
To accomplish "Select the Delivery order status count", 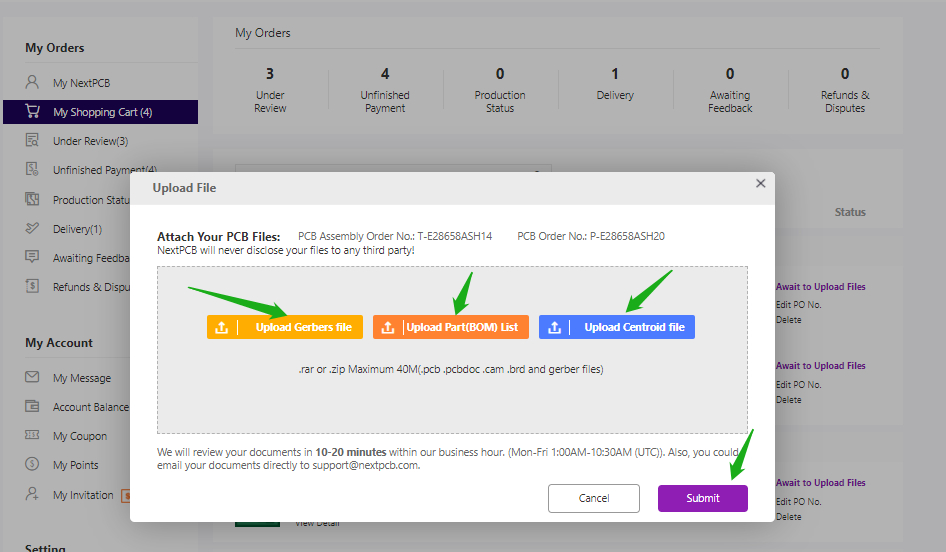I will 615,74.
